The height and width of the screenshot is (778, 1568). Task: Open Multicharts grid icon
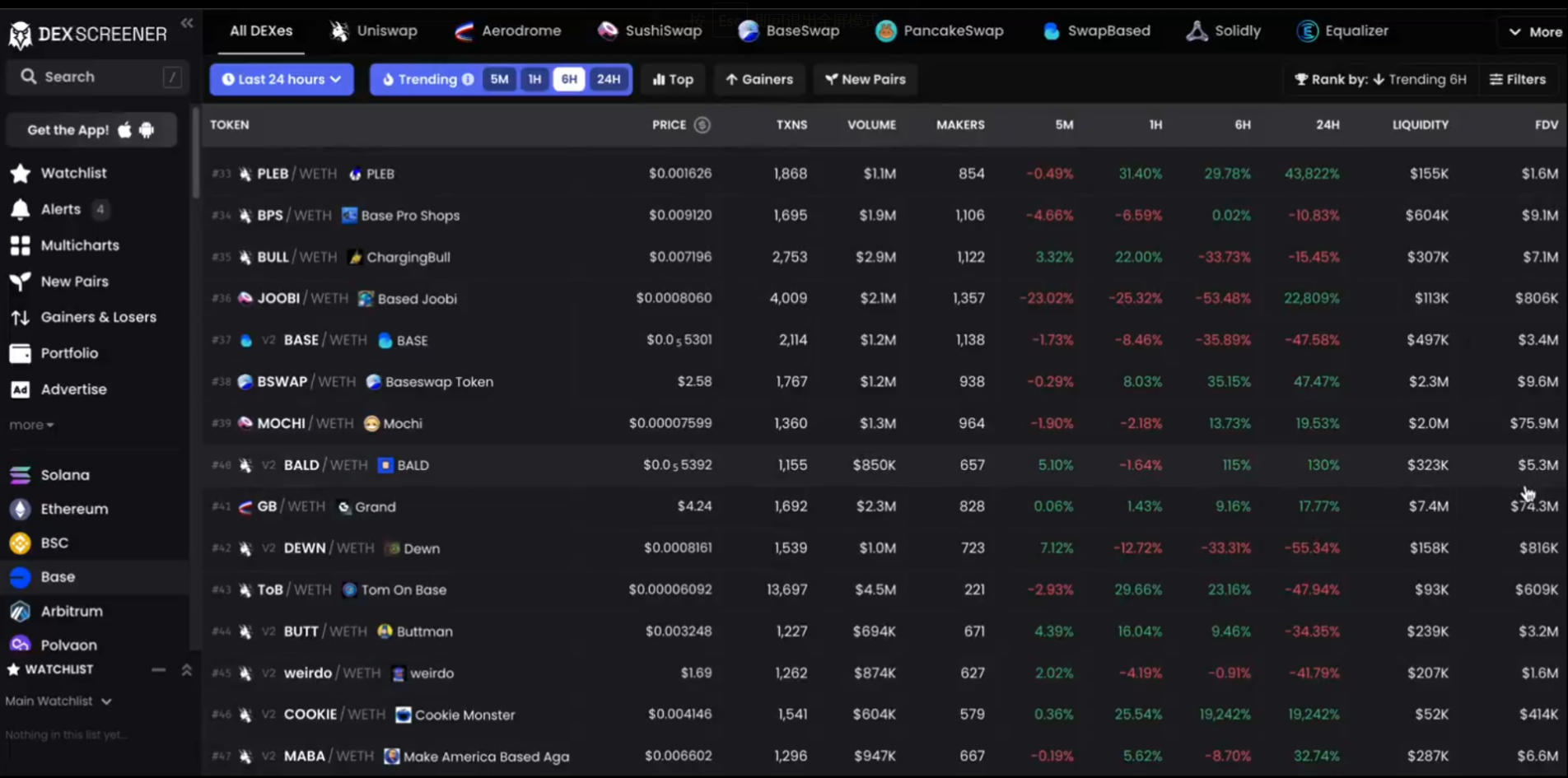click(x=21, y=245)
